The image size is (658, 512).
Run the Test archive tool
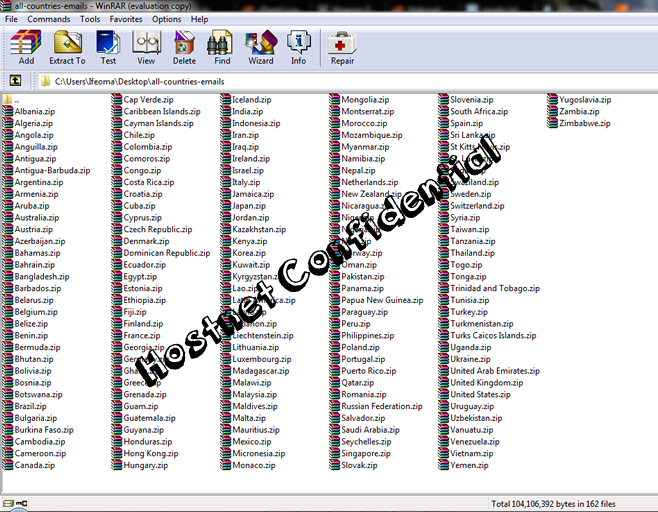[x=107, y=47]
